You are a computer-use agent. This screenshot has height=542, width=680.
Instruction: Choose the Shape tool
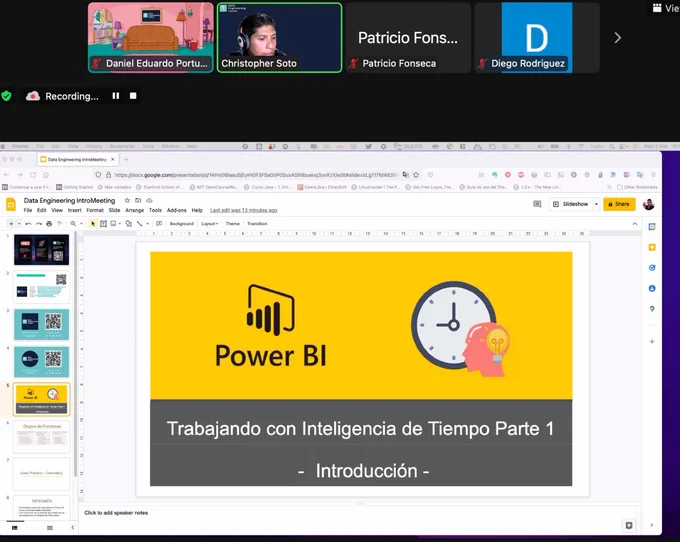128,224
